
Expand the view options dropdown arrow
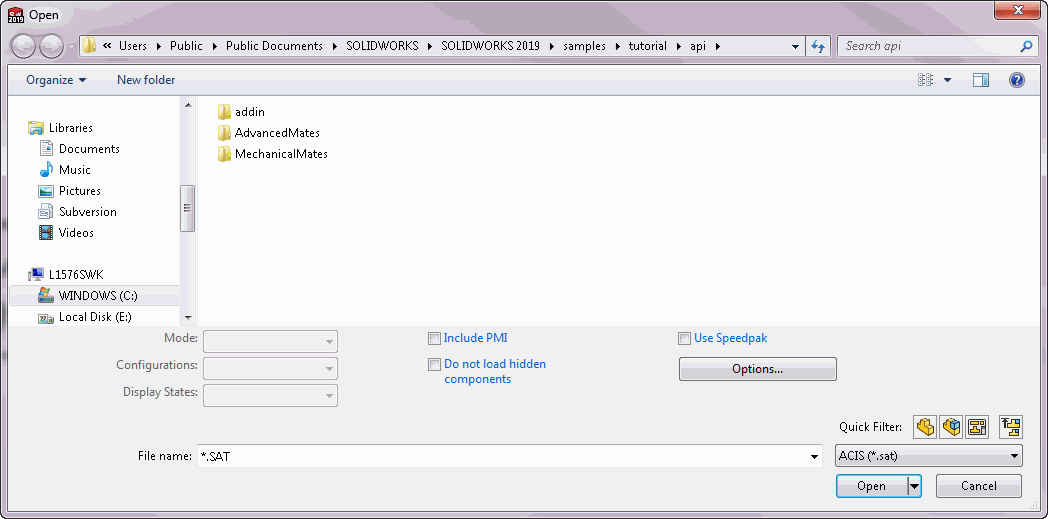point(947,80)
